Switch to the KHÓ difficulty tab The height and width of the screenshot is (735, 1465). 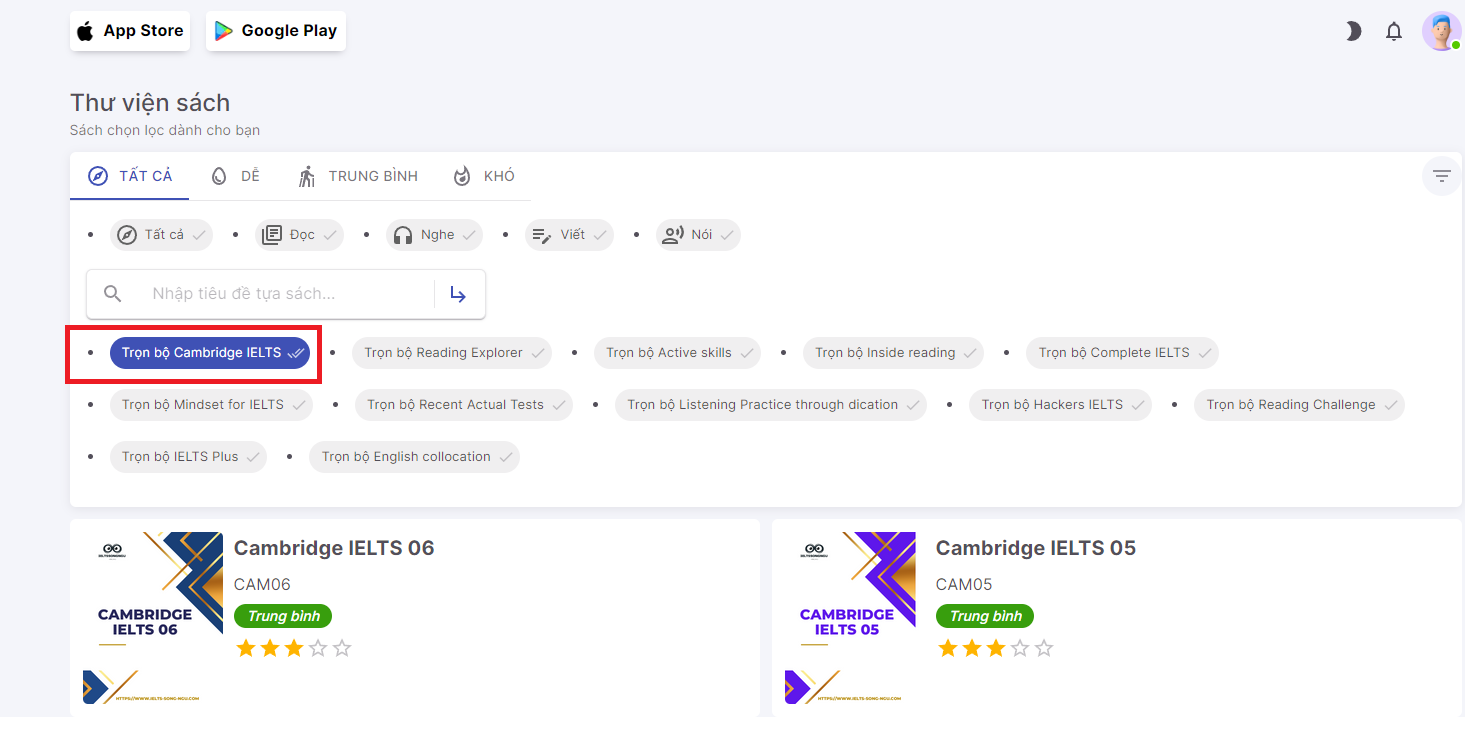pyautogui.click(x=483, y=176)
